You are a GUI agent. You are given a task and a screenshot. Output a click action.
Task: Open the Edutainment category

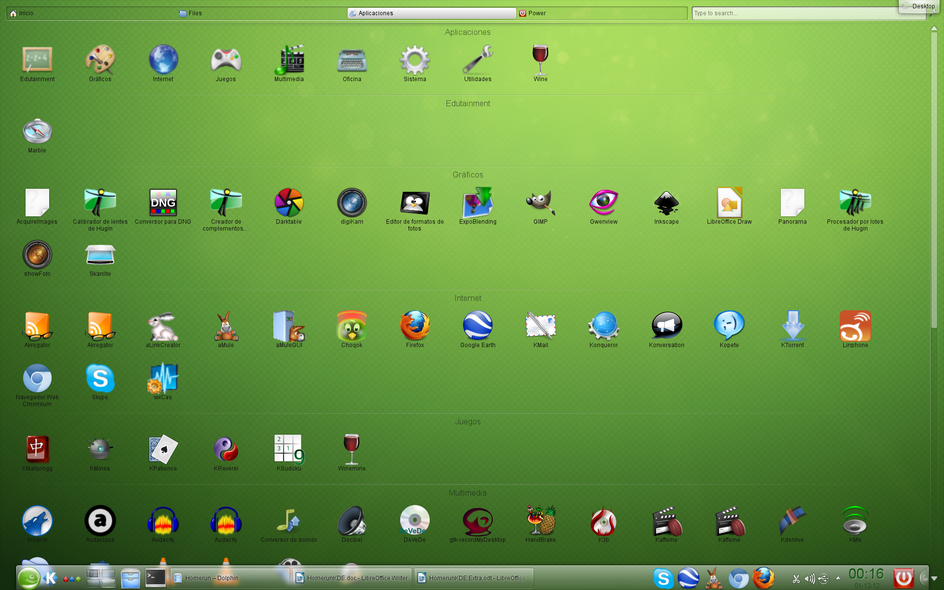37,63
